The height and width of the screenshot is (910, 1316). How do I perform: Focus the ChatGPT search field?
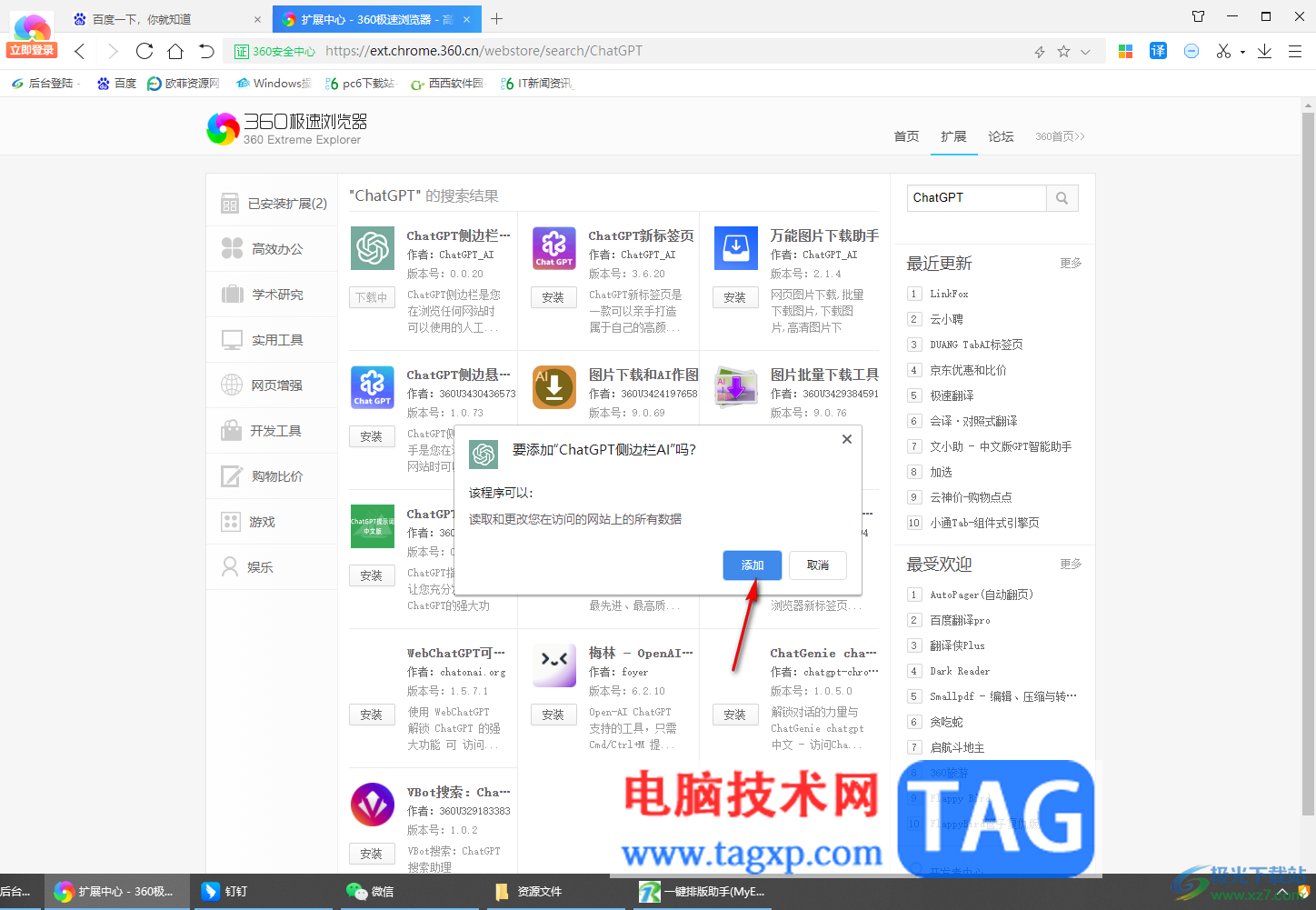977,198
